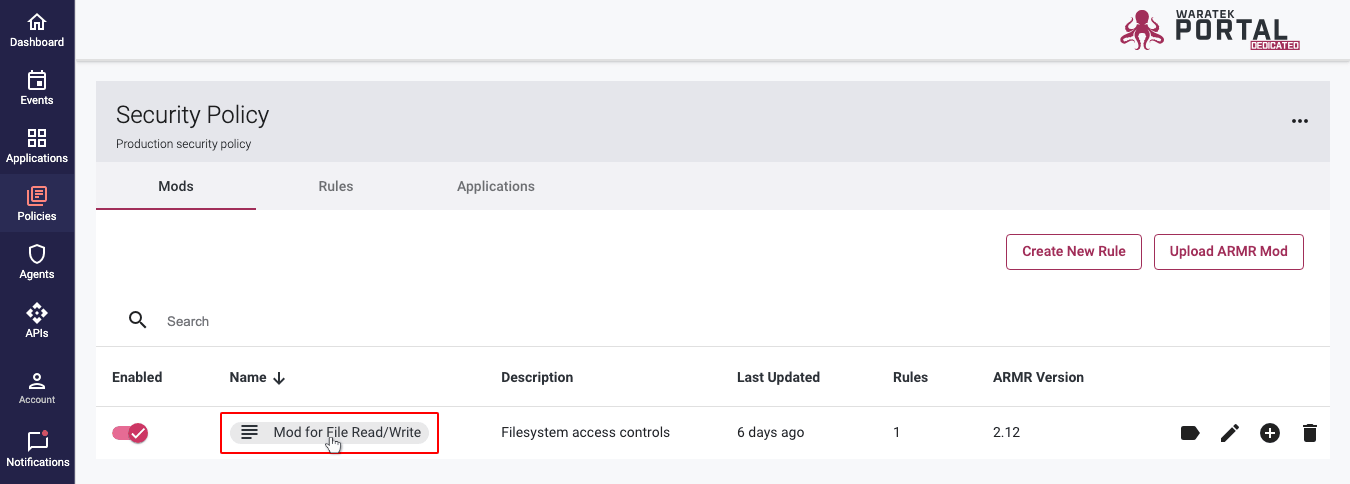Image resolution: width=1350 pixels, height=484 pixels.
Task: Open the Mod for File Read/Write chip
Action: point(330,432)
